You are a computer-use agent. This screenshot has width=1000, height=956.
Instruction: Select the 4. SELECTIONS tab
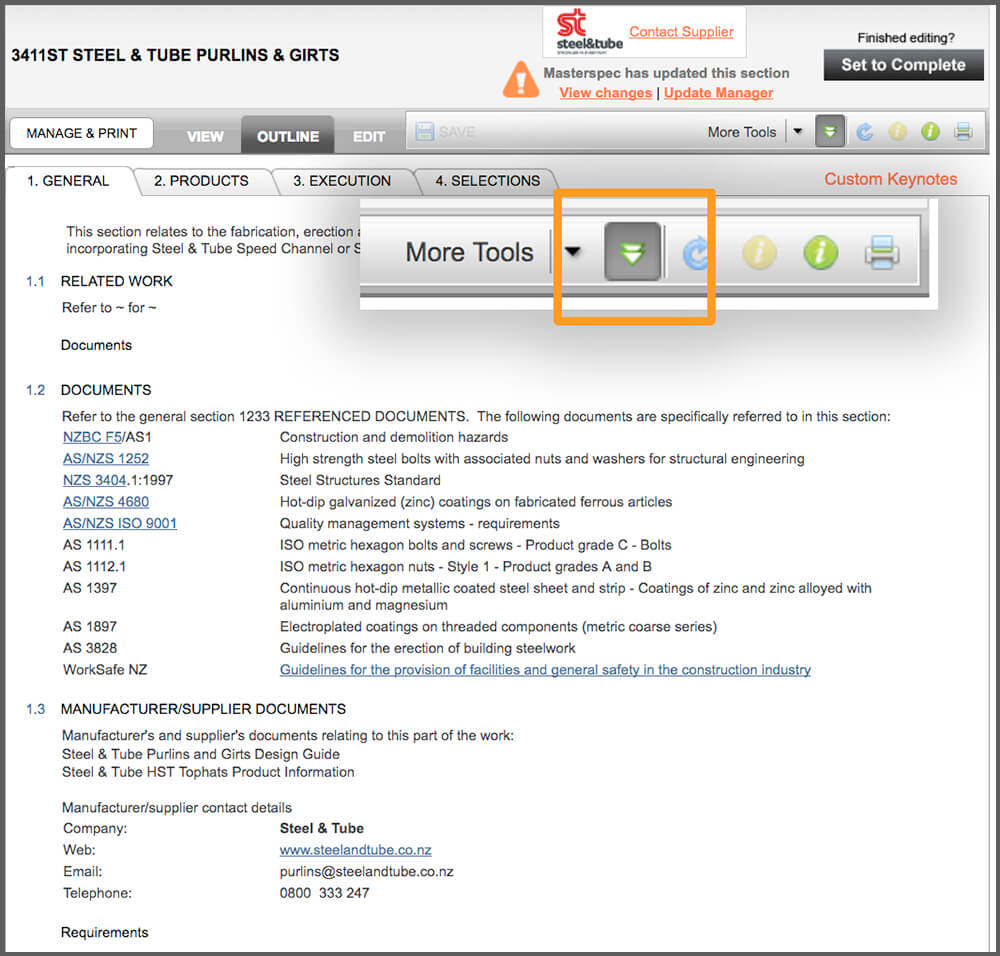coord(487,181)
